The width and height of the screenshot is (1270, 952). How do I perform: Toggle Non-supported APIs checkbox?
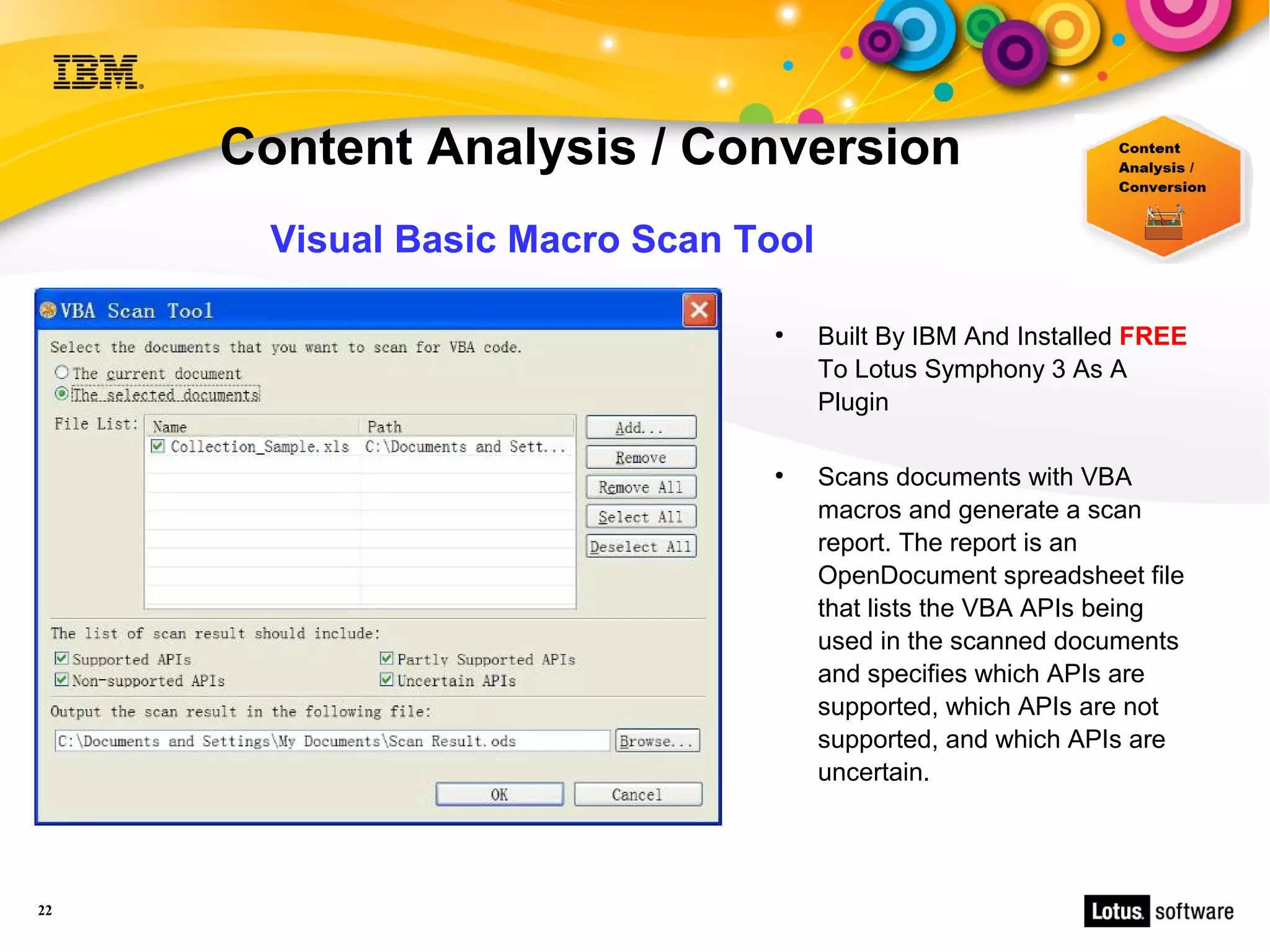tap(61, 680)
